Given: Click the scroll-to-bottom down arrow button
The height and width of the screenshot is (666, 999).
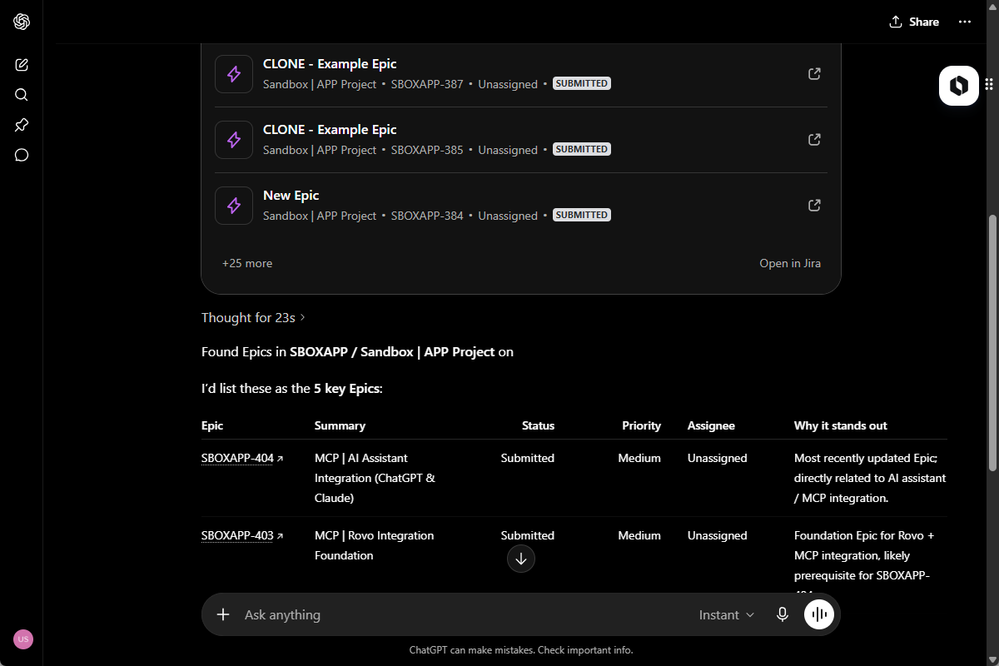Looking at the screenshot, I should [x=521, y=559].
